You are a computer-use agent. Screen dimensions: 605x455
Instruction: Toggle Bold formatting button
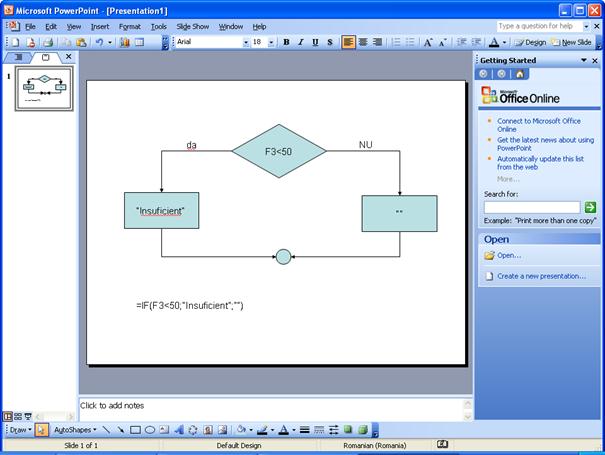(x=286, y=42)
